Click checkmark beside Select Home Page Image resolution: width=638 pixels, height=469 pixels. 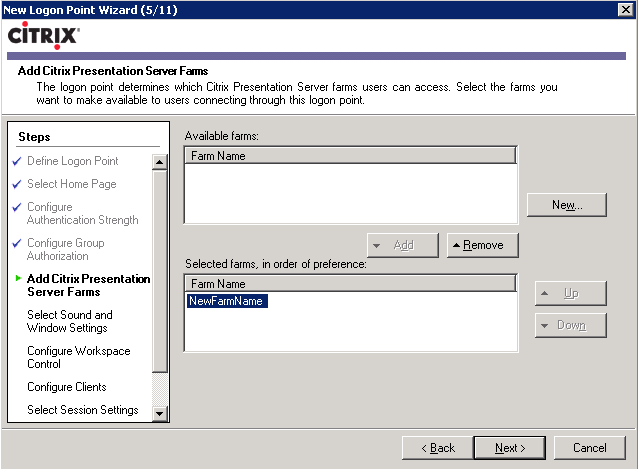pyautogui.click(x=17, y=184)
